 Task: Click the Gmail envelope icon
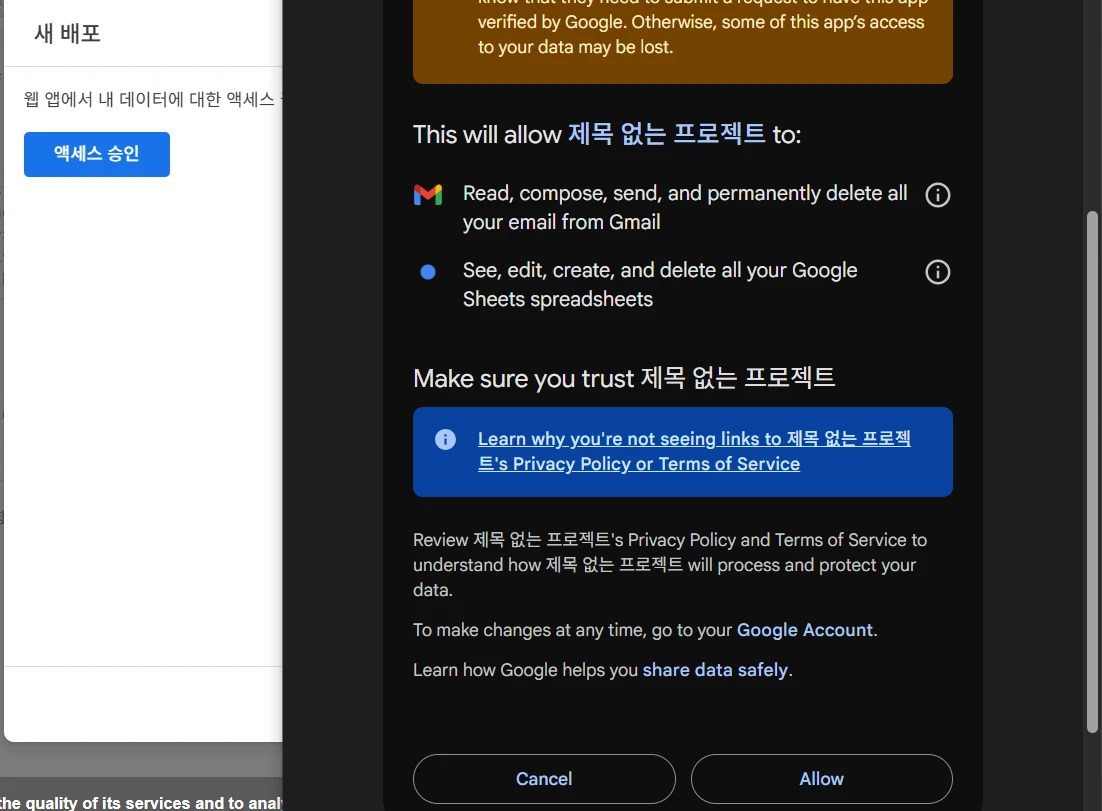pos(428,195)
